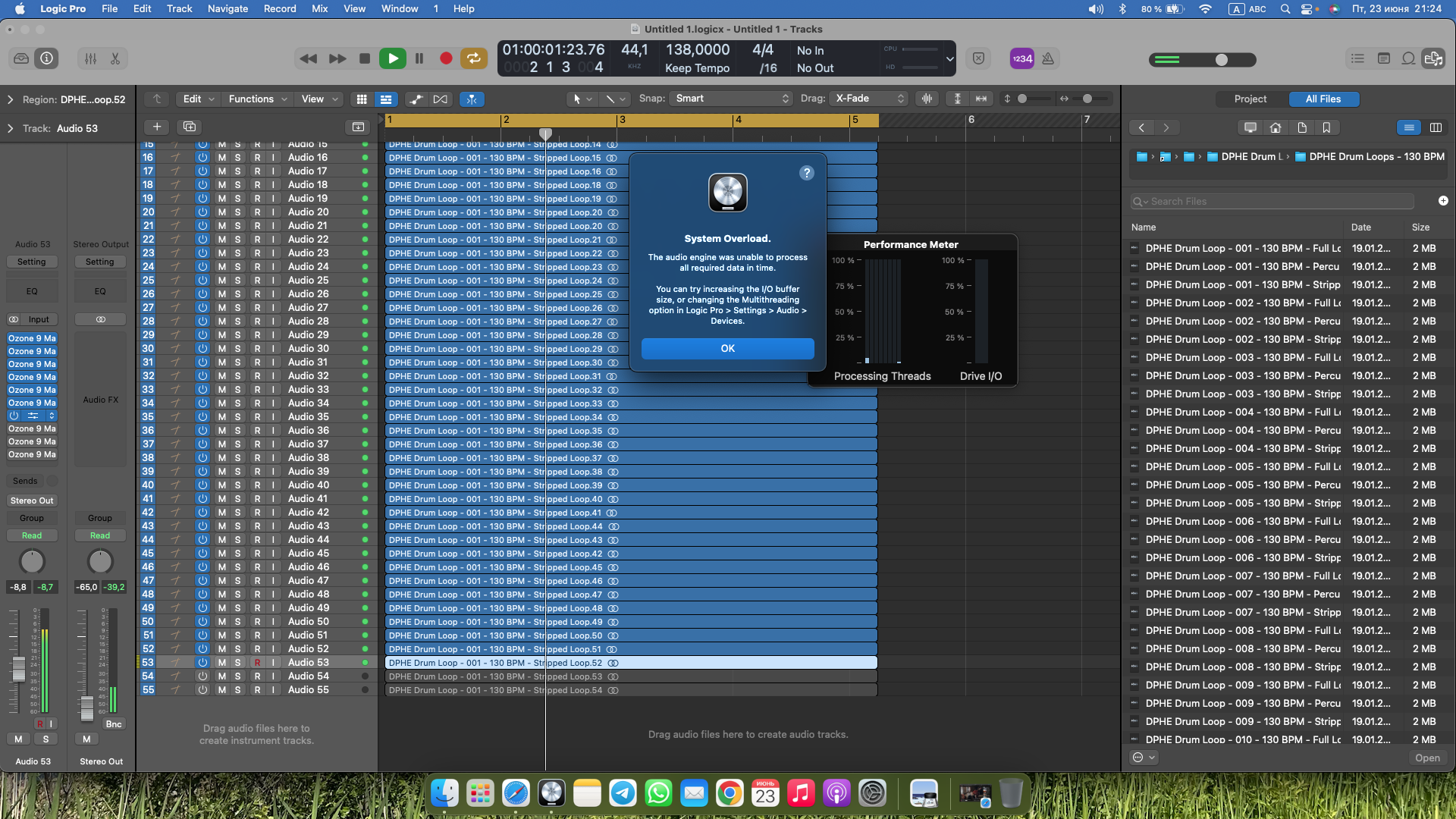The image size is (1456, 819).
Task: Open the Track menu in menu bar
Action: tap(179, 8)
